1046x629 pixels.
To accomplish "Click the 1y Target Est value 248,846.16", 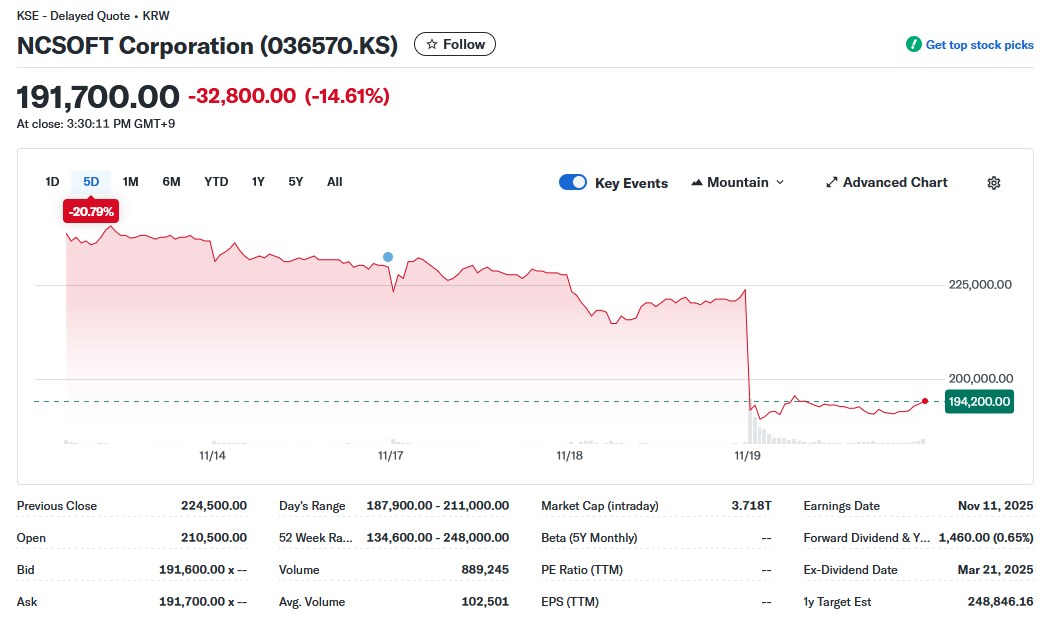I will [1001, 602].
